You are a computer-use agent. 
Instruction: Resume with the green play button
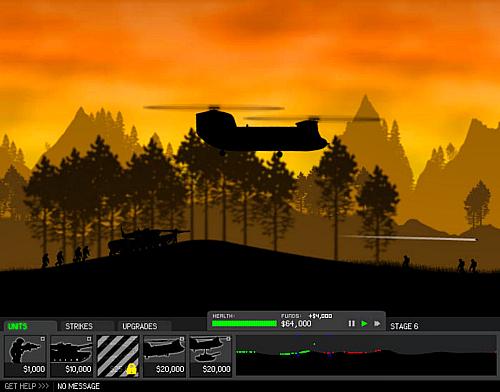[x=364, y=324]
